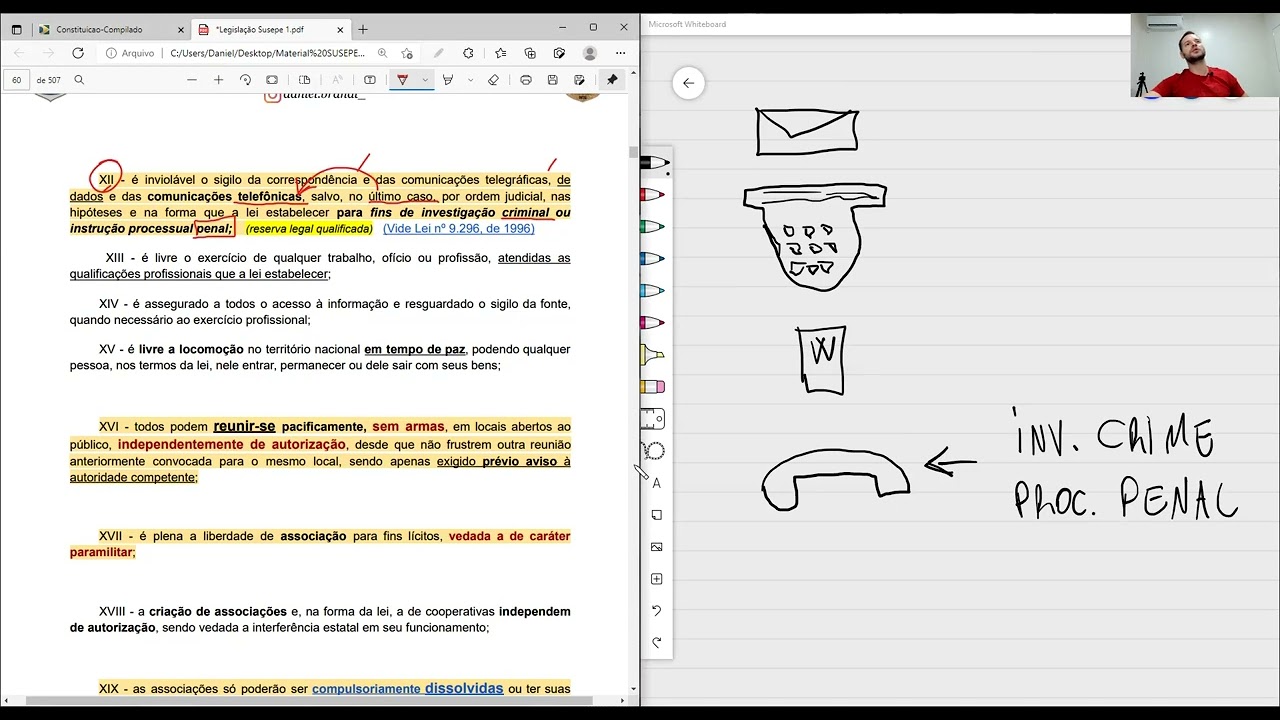Switch PDF page view layout
The width and height of the screenshot is (1280, 720).
point(305,80)
